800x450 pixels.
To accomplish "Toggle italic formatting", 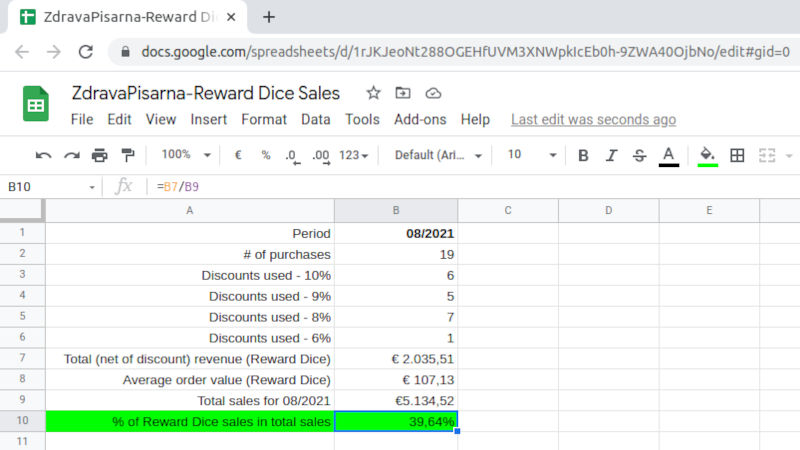I will pos(612,155).
